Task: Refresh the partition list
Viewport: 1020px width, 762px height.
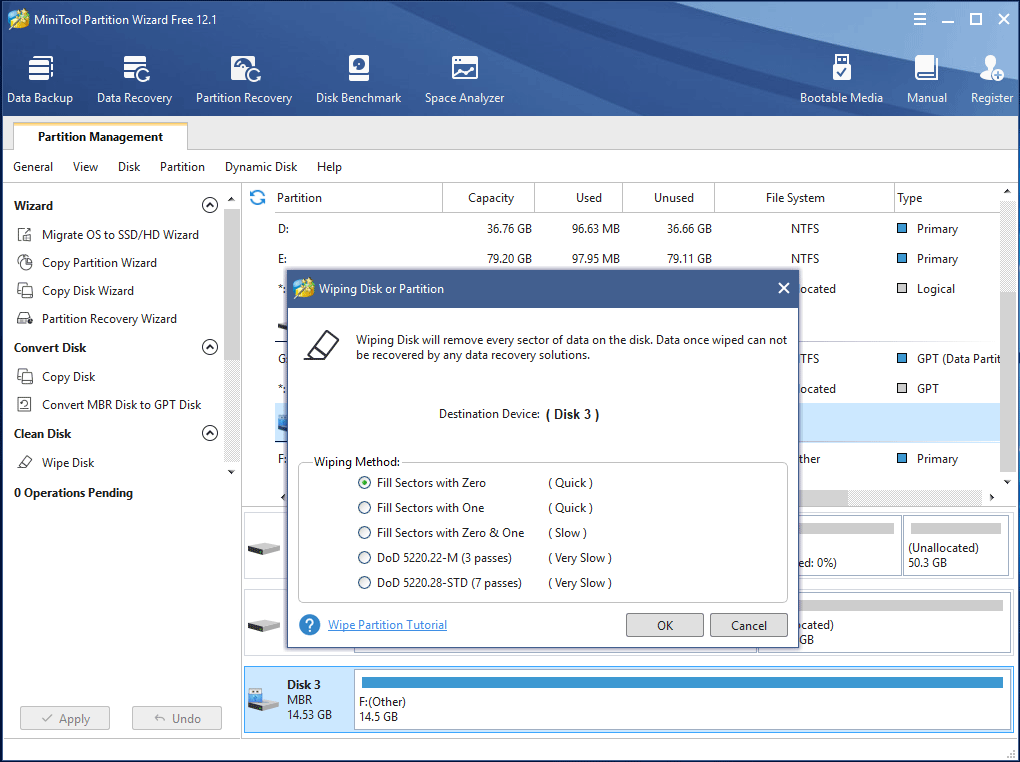Action: coord(258,197)
